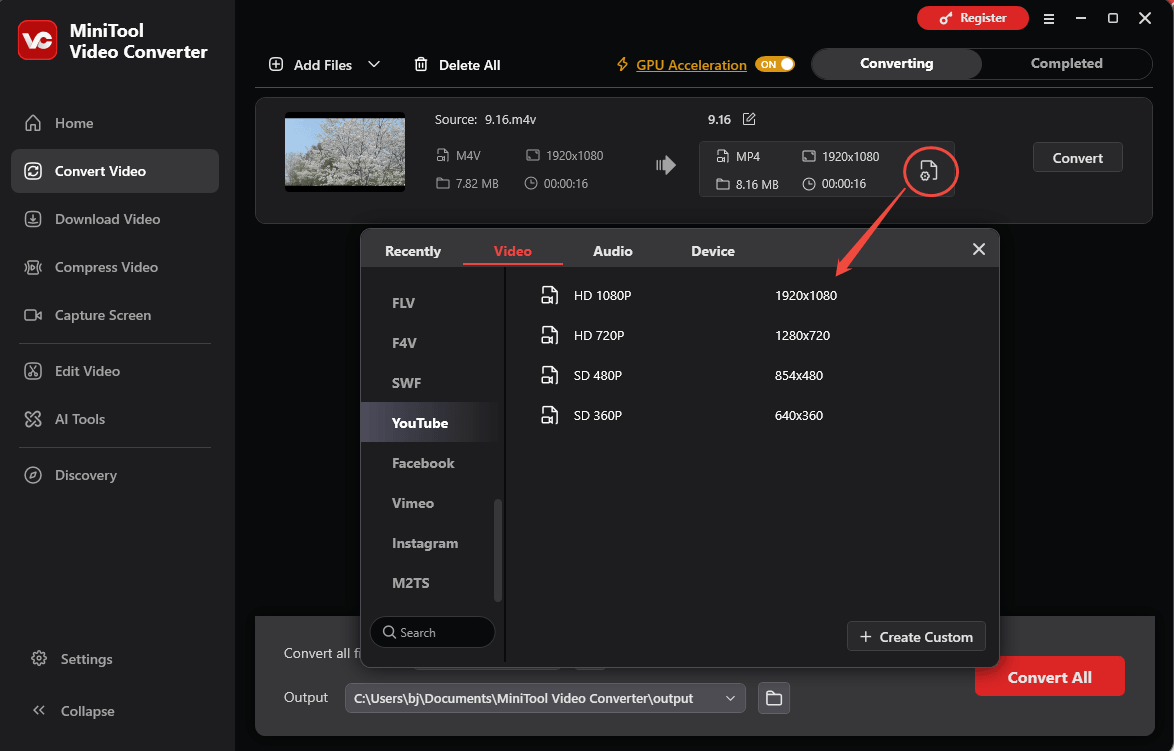Open the Output path dropdown
1174x751 pixels.
(x=730, y=698)
